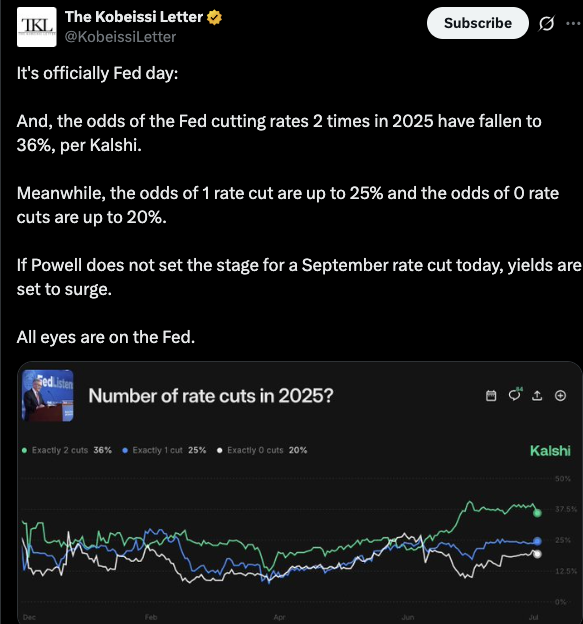Click the Subscribe button
This screenshot has height=624, width=583.
[478, 23]
